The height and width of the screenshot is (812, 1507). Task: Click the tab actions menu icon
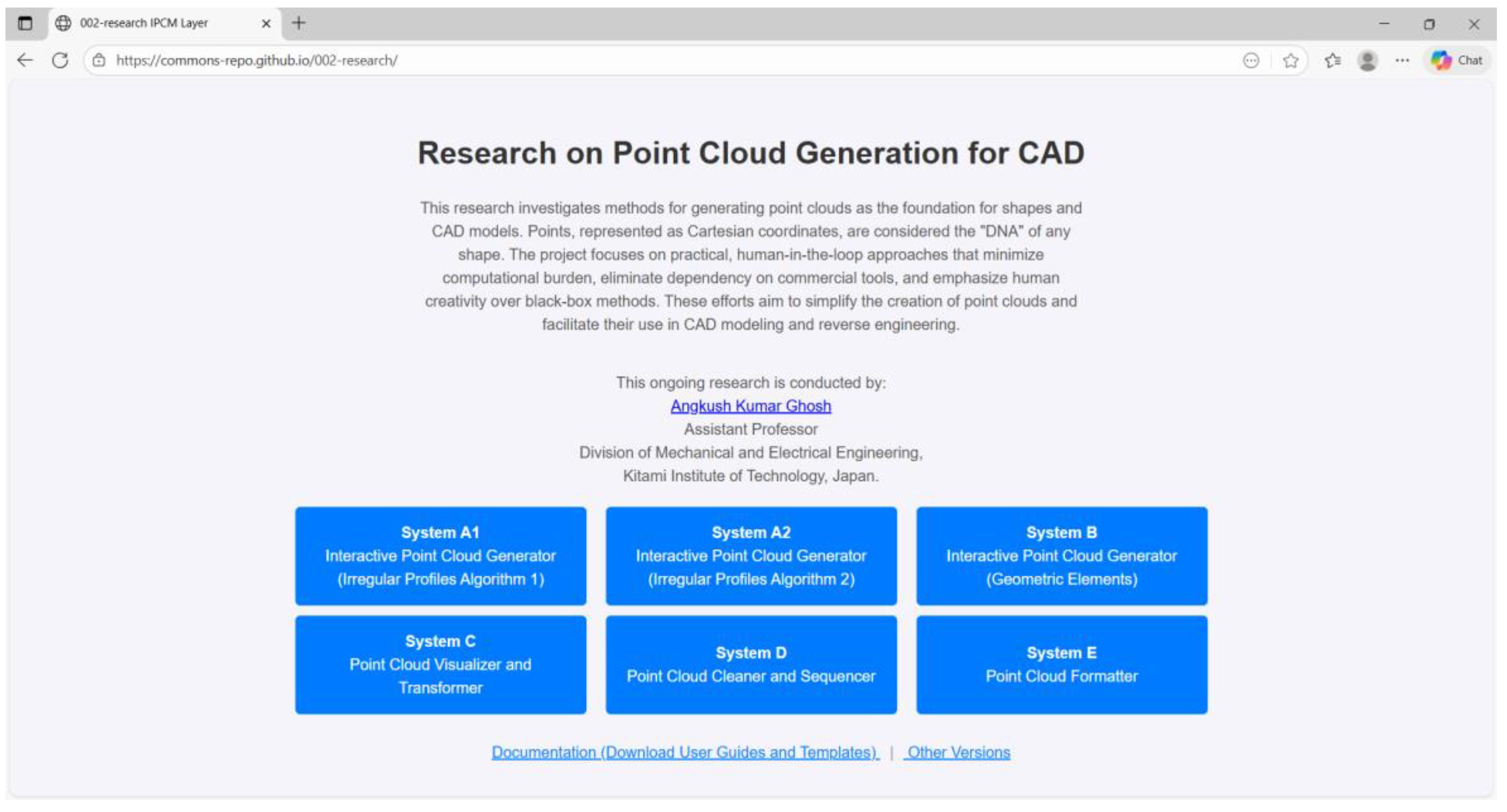tap(25, 24)
